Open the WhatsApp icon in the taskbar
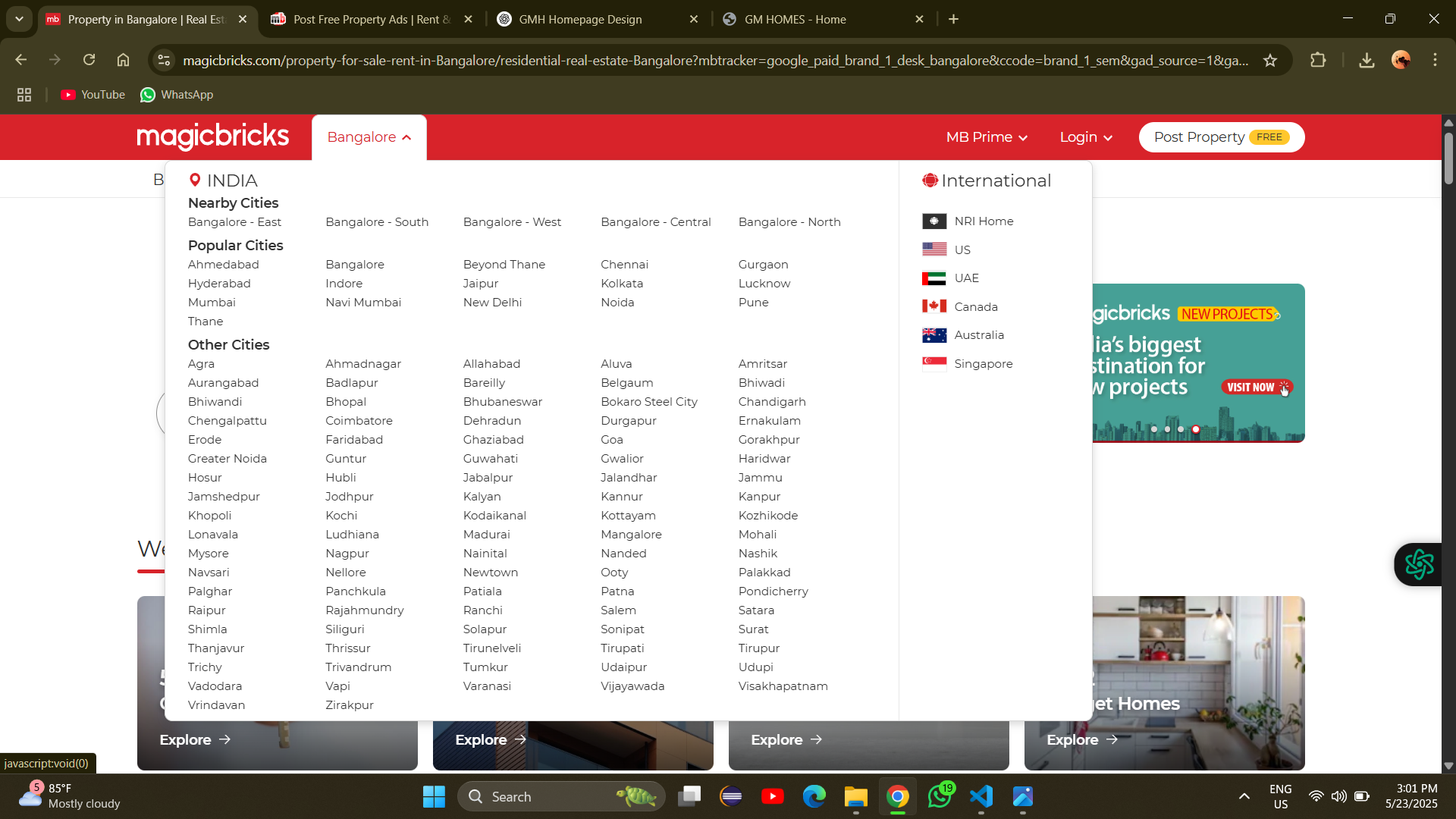The width and height of the screenshot is (1456, 819). tap(940, 796)
